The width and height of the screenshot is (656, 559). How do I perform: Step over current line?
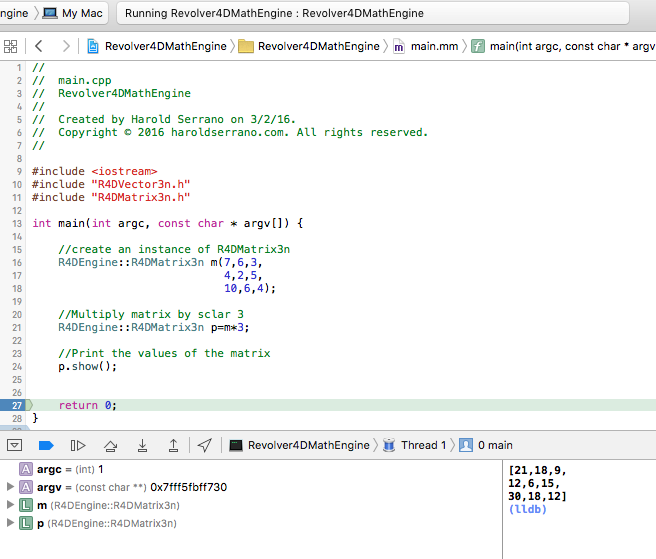pos(110,446)
